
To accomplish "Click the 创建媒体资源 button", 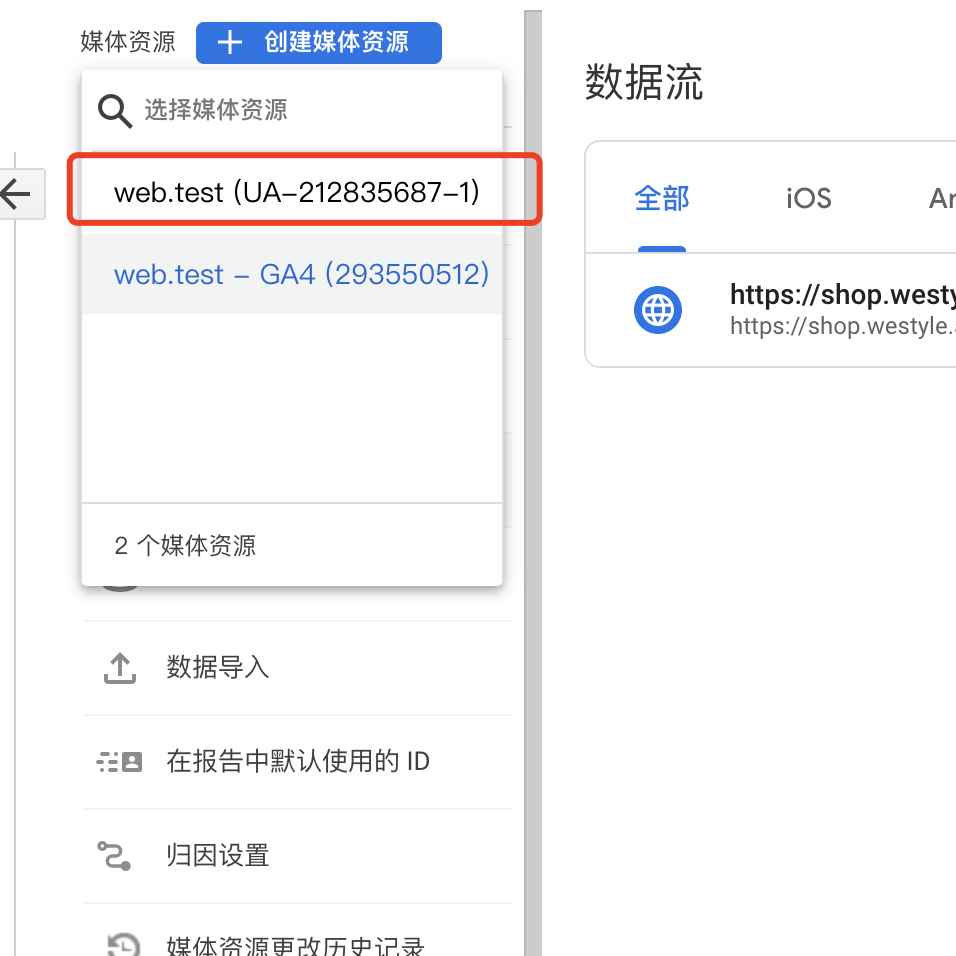I will [318, 43].
